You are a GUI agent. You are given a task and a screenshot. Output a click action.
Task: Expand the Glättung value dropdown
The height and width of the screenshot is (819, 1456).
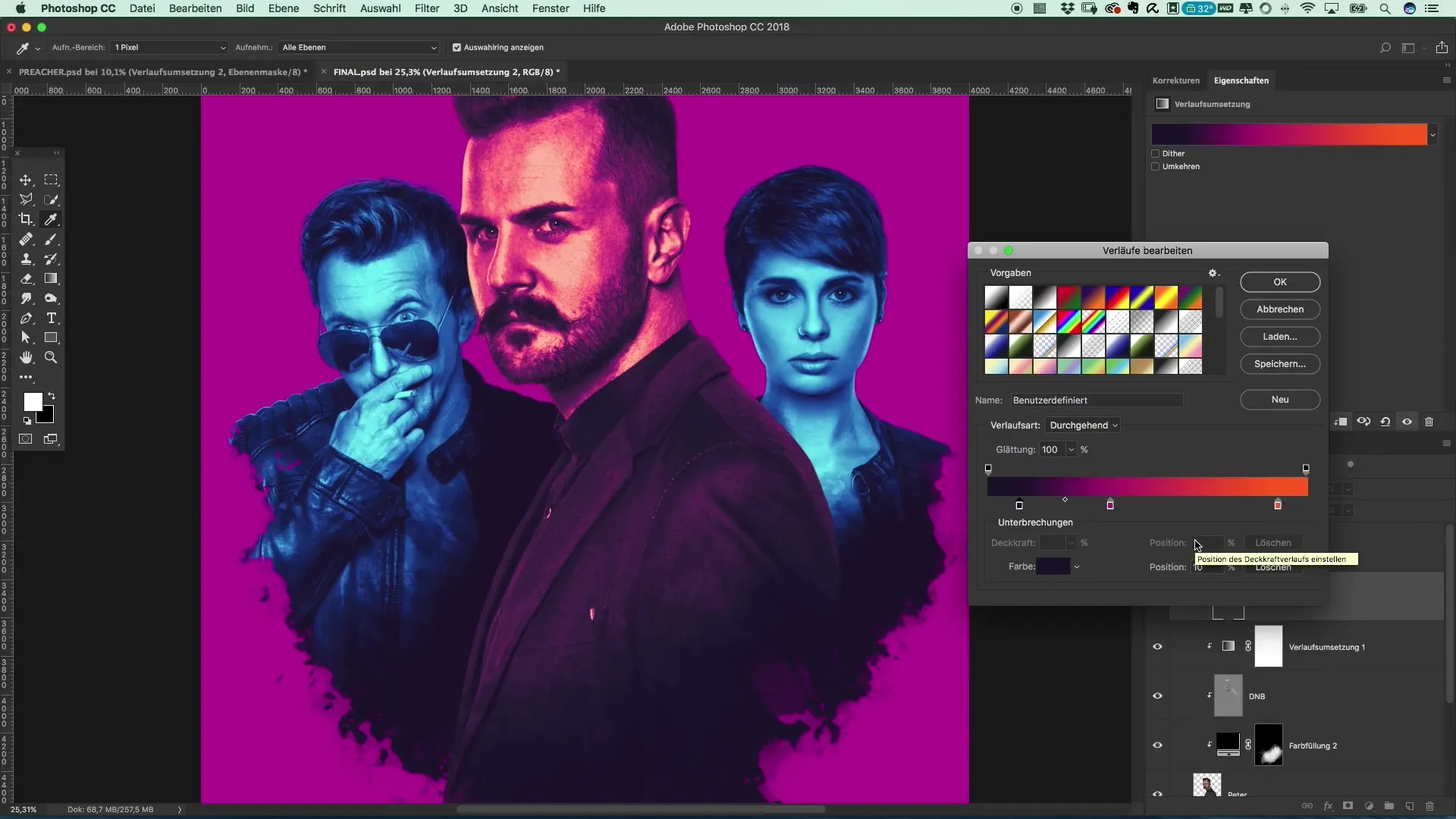coord(1071,450)
